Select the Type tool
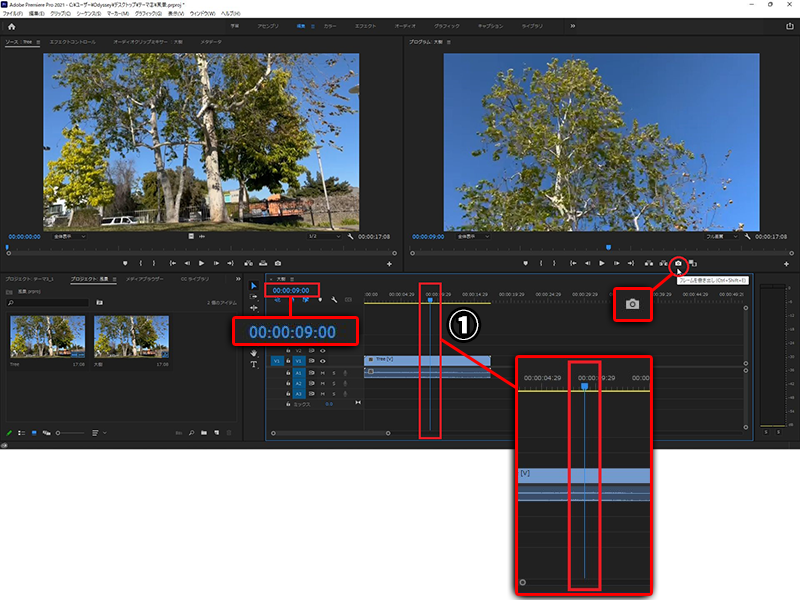This screenshot has width=800, height=600. click(254, 365)
